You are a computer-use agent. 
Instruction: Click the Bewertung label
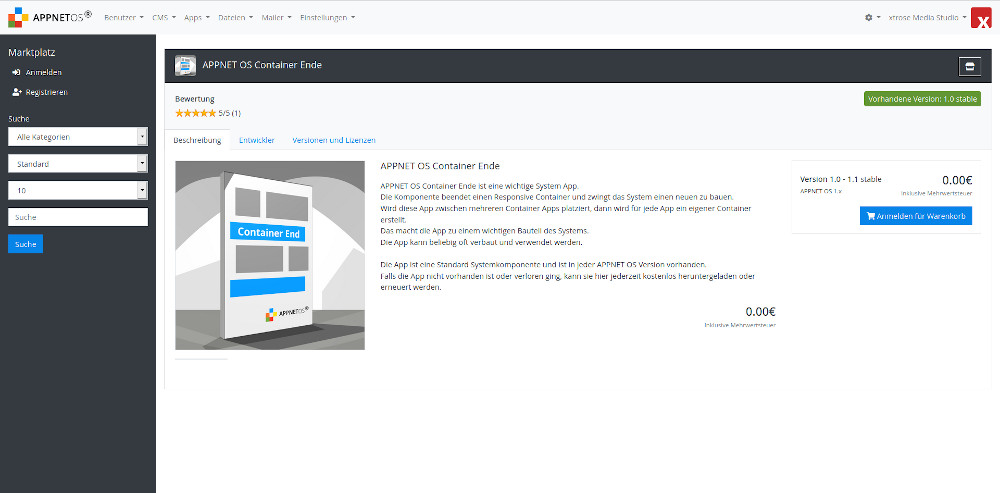tap(195, 99)
